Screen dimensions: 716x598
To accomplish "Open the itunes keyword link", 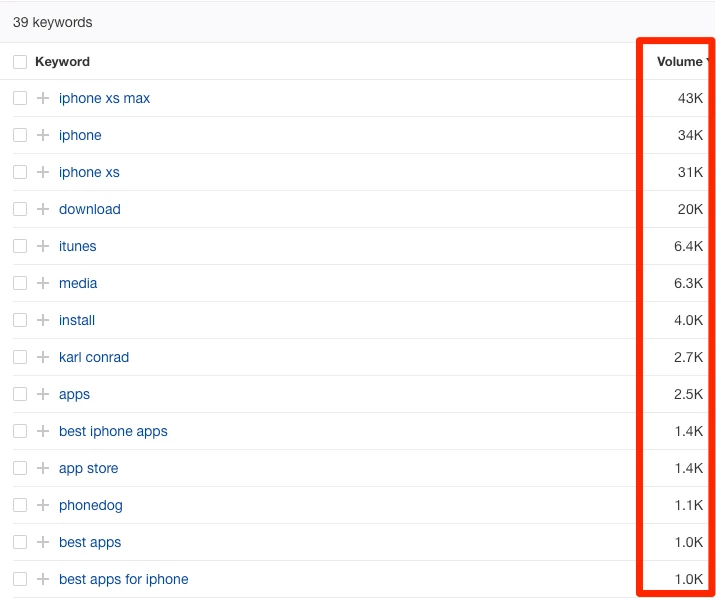I will pyautogui.click(x=78, y=246).
